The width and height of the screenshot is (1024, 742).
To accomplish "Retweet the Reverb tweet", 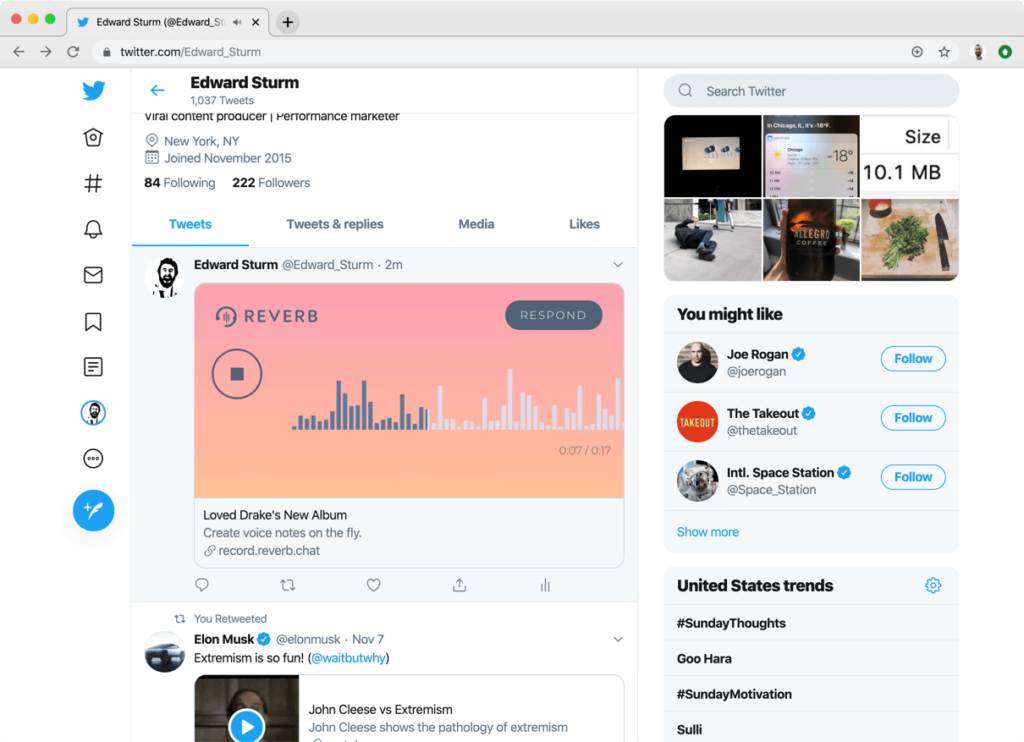I will (288, 585).
